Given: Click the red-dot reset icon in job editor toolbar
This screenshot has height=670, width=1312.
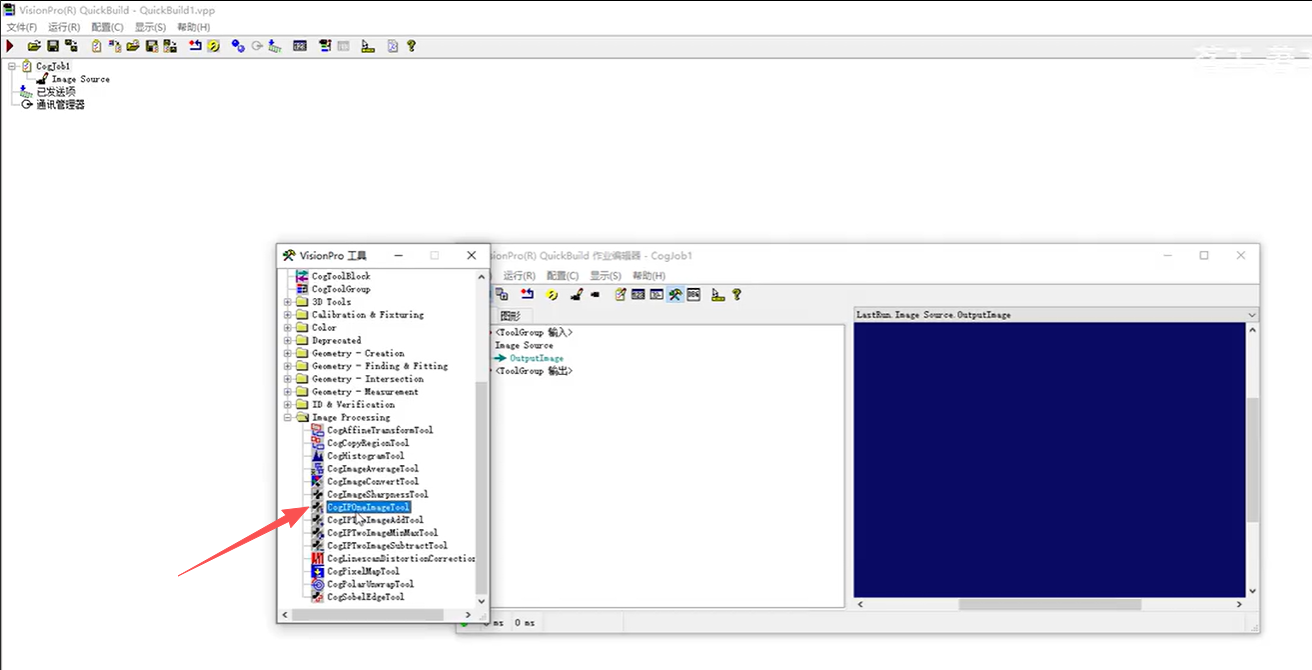Looking at the screenshot, I should click(x=527, y=294).
